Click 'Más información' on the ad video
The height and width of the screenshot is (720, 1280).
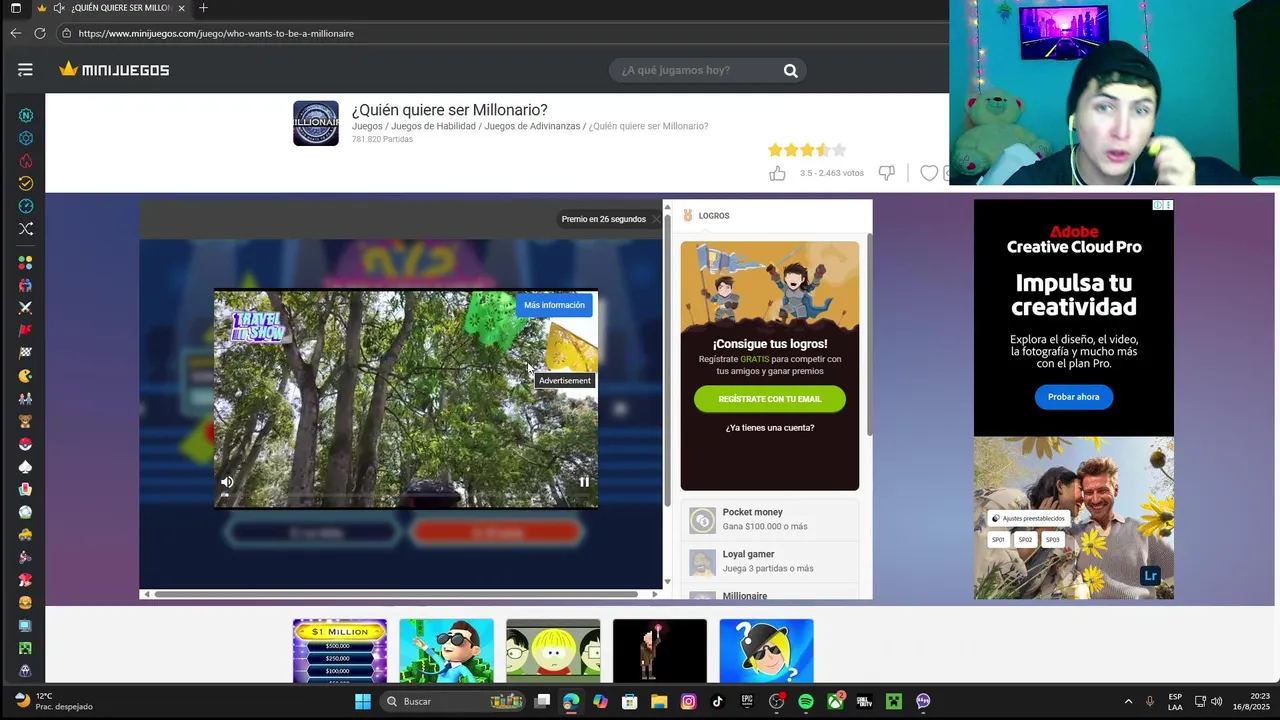point(554,305)
